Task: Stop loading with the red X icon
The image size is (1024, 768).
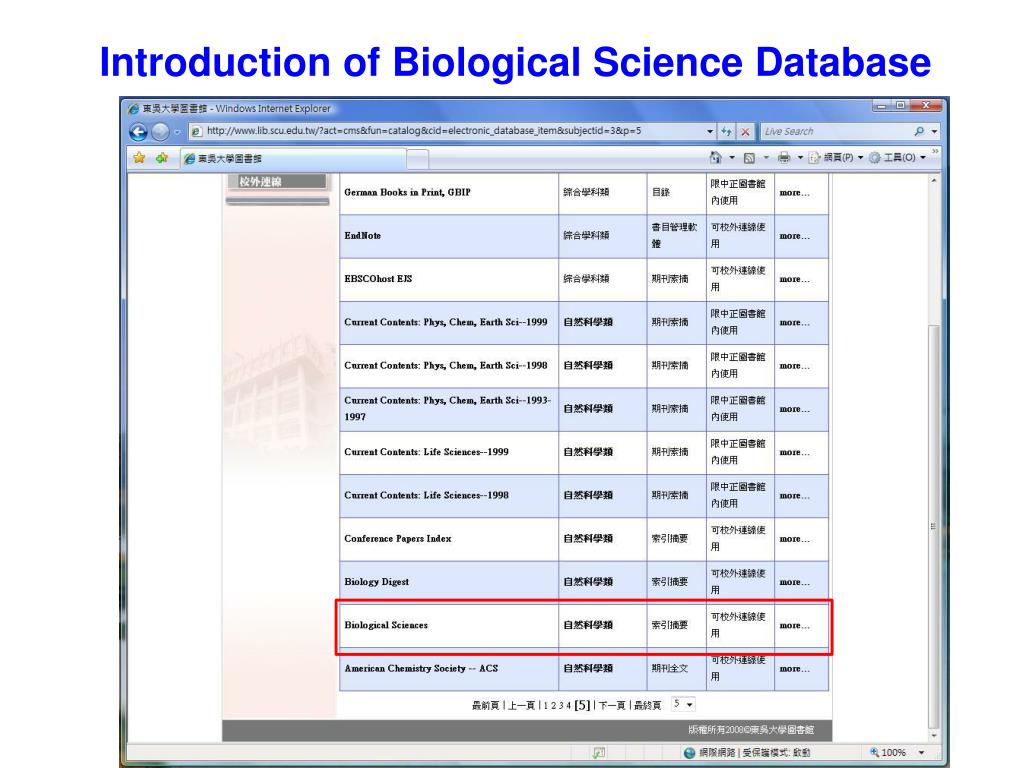Action: (x=745, y=131)
